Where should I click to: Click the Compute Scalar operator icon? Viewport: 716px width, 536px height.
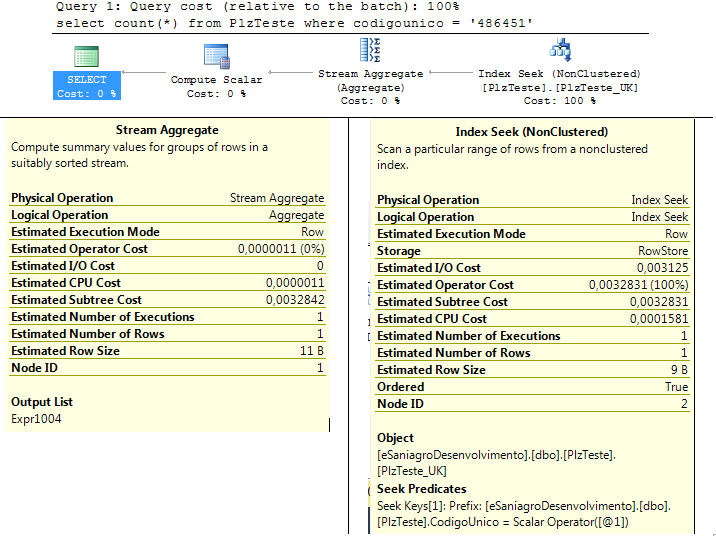217,56
